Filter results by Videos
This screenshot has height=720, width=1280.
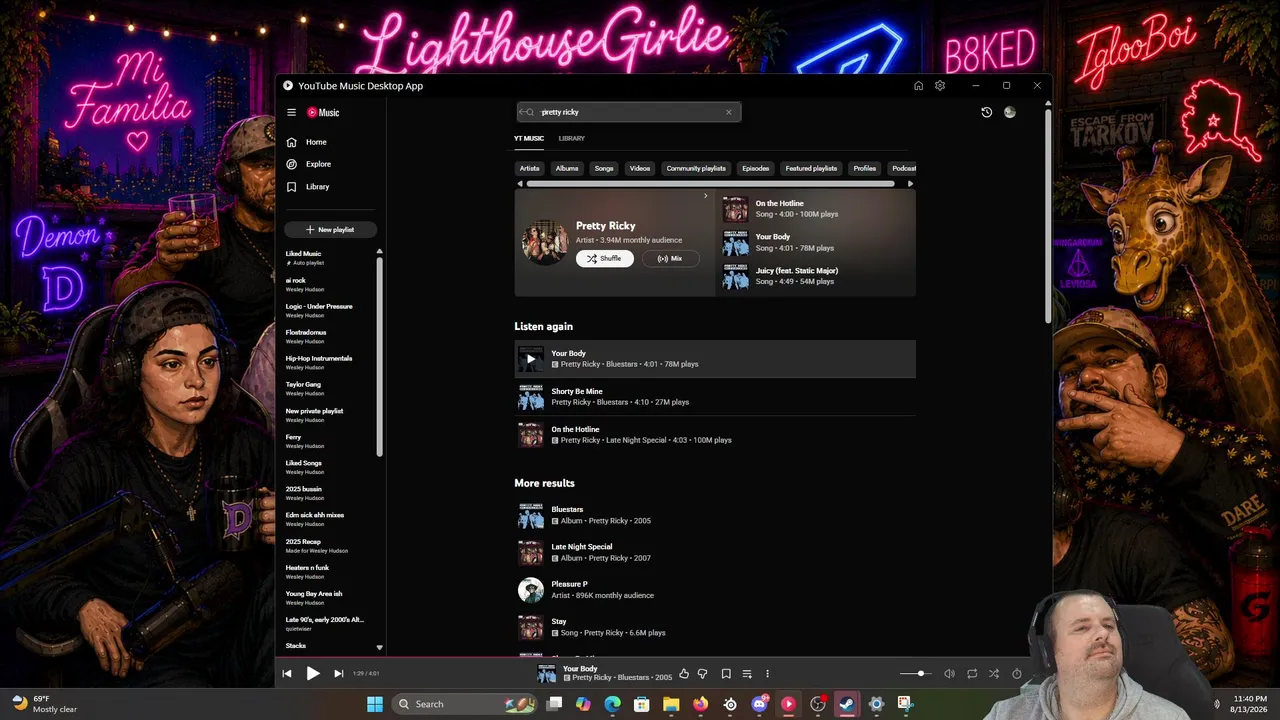click(640, 168)
